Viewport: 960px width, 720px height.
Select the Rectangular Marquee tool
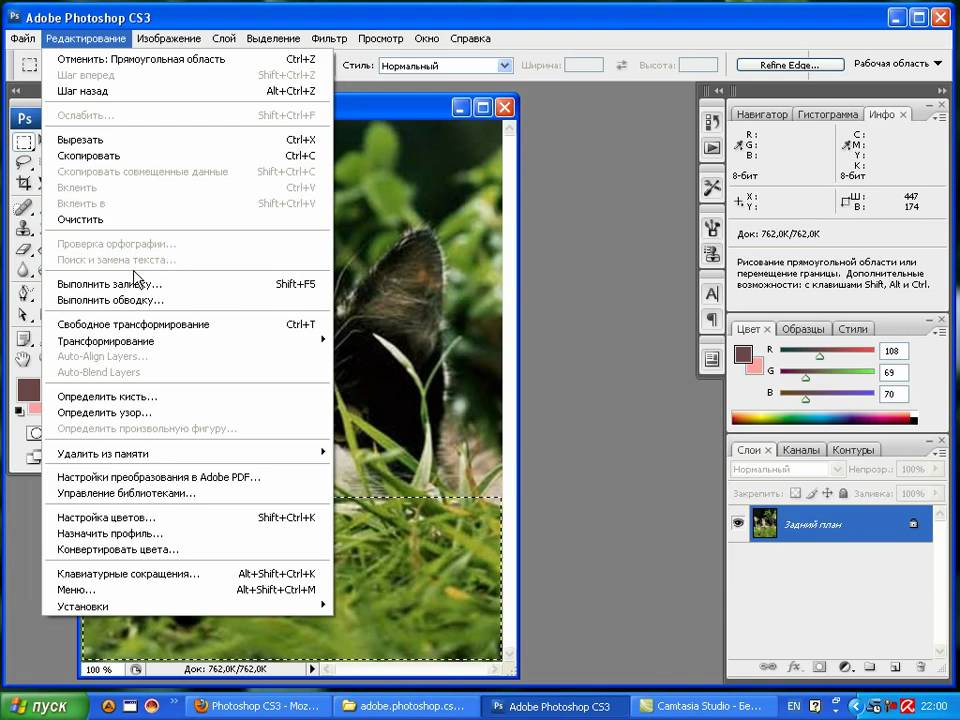pos(24,142)
